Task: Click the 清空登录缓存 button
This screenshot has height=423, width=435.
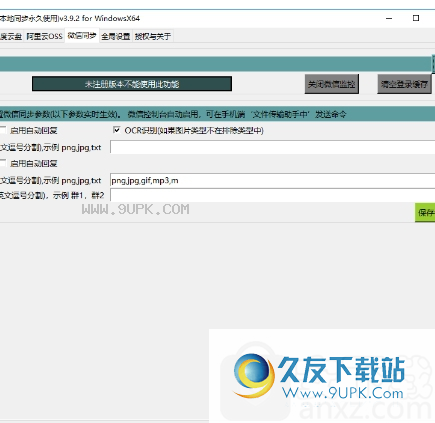Action: tap(404, 84)
